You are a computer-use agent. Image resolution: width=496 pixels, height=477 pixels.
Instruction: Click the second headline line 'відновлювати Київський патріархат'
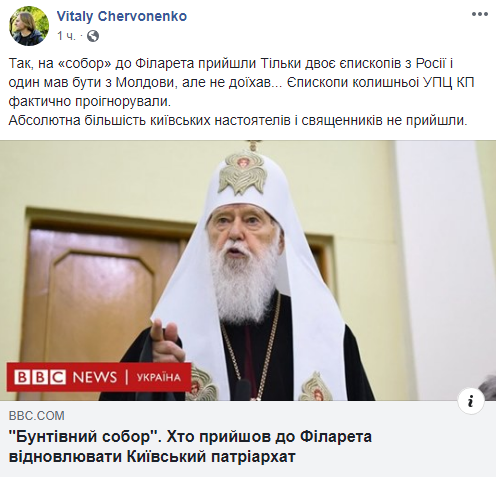(152, 456)
